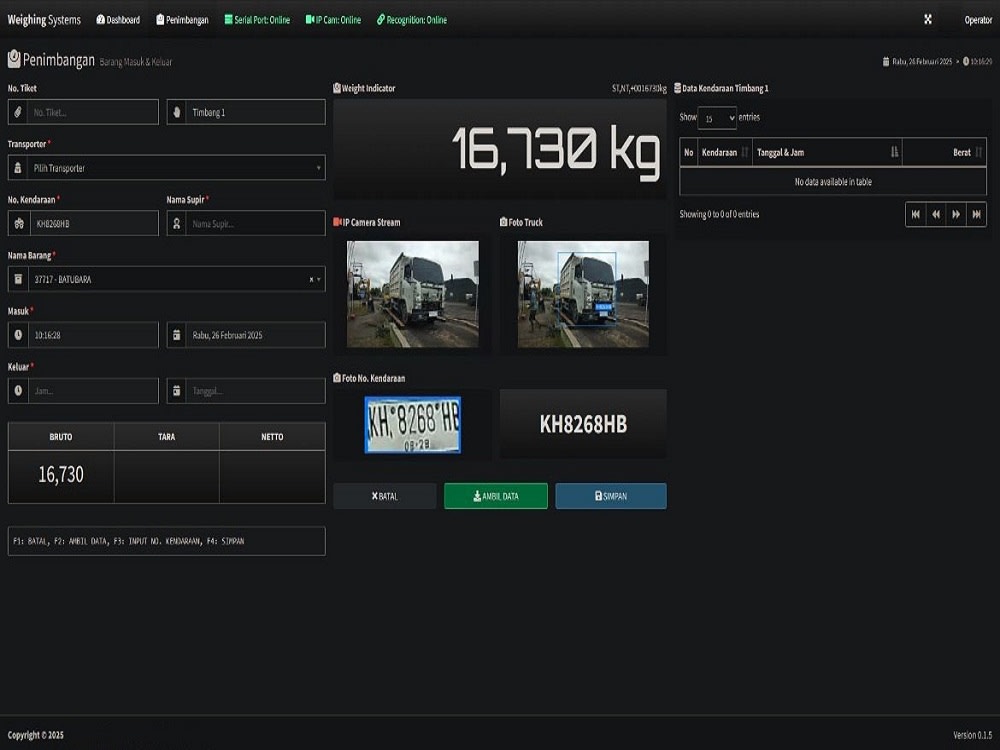Click the header date Rabu, 26 Februari 2025
Image resolution: width=1000 pixels, height=750 pixels.
pos(922,62)
